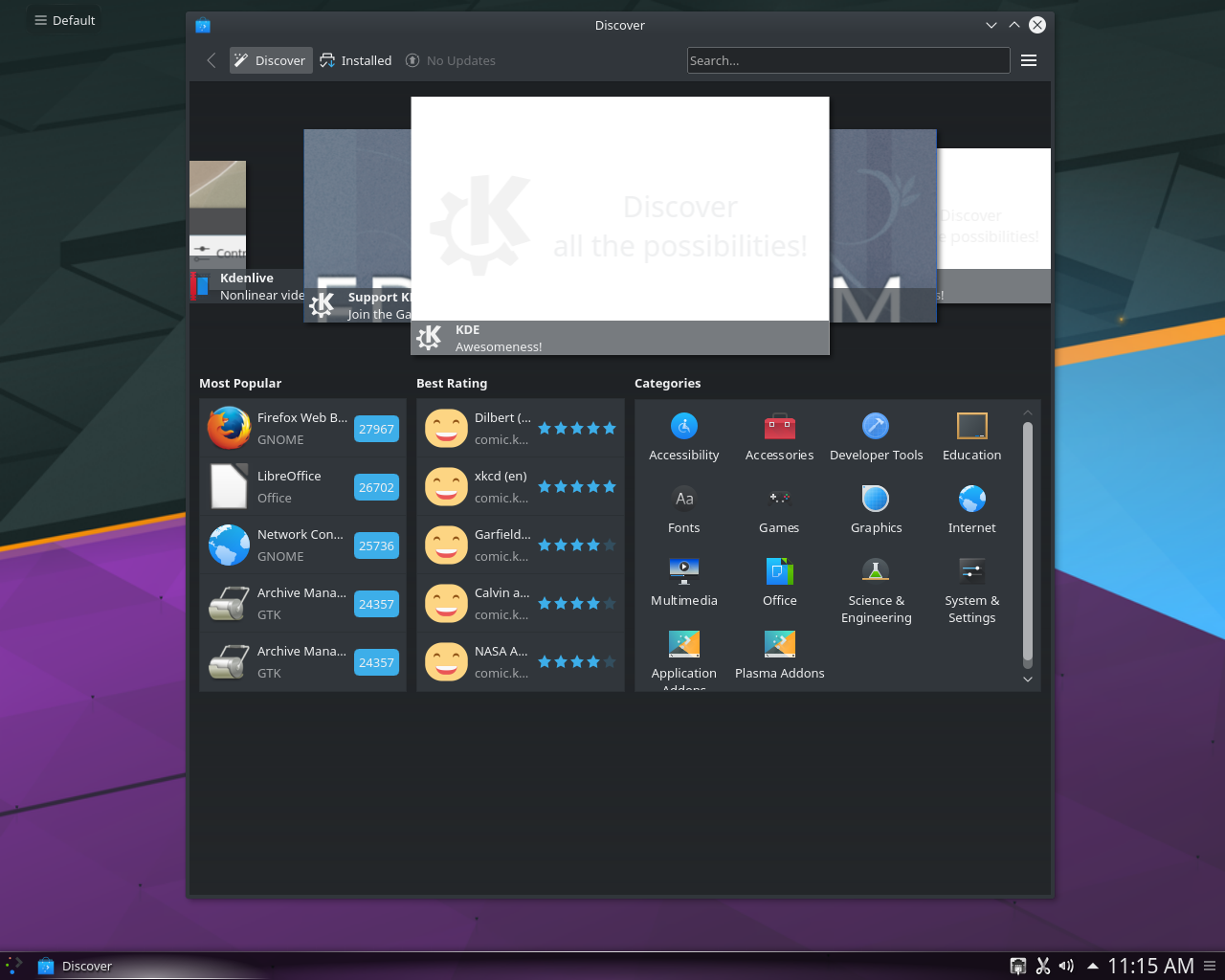Open the No Updates tab
This screenshot has height=980, width=1225.
pos(450,60)
